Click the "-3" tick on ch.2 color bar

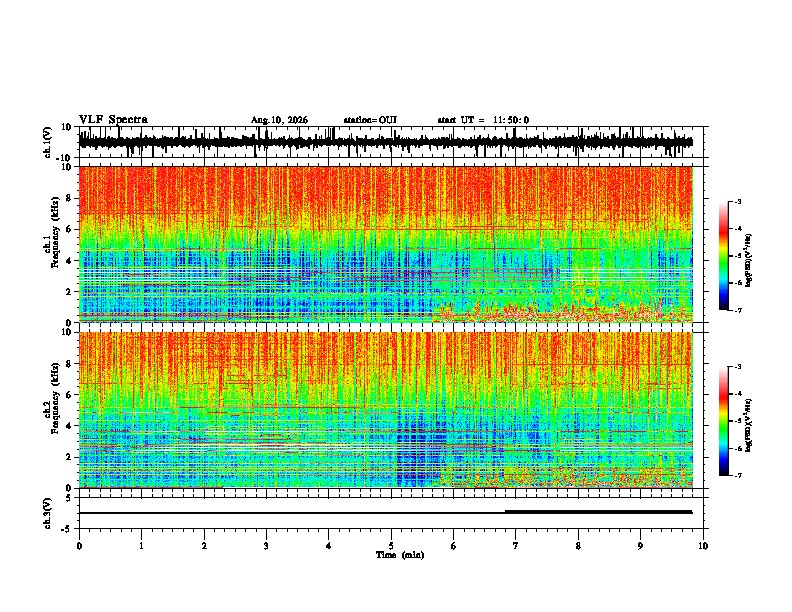pos(738,367)
